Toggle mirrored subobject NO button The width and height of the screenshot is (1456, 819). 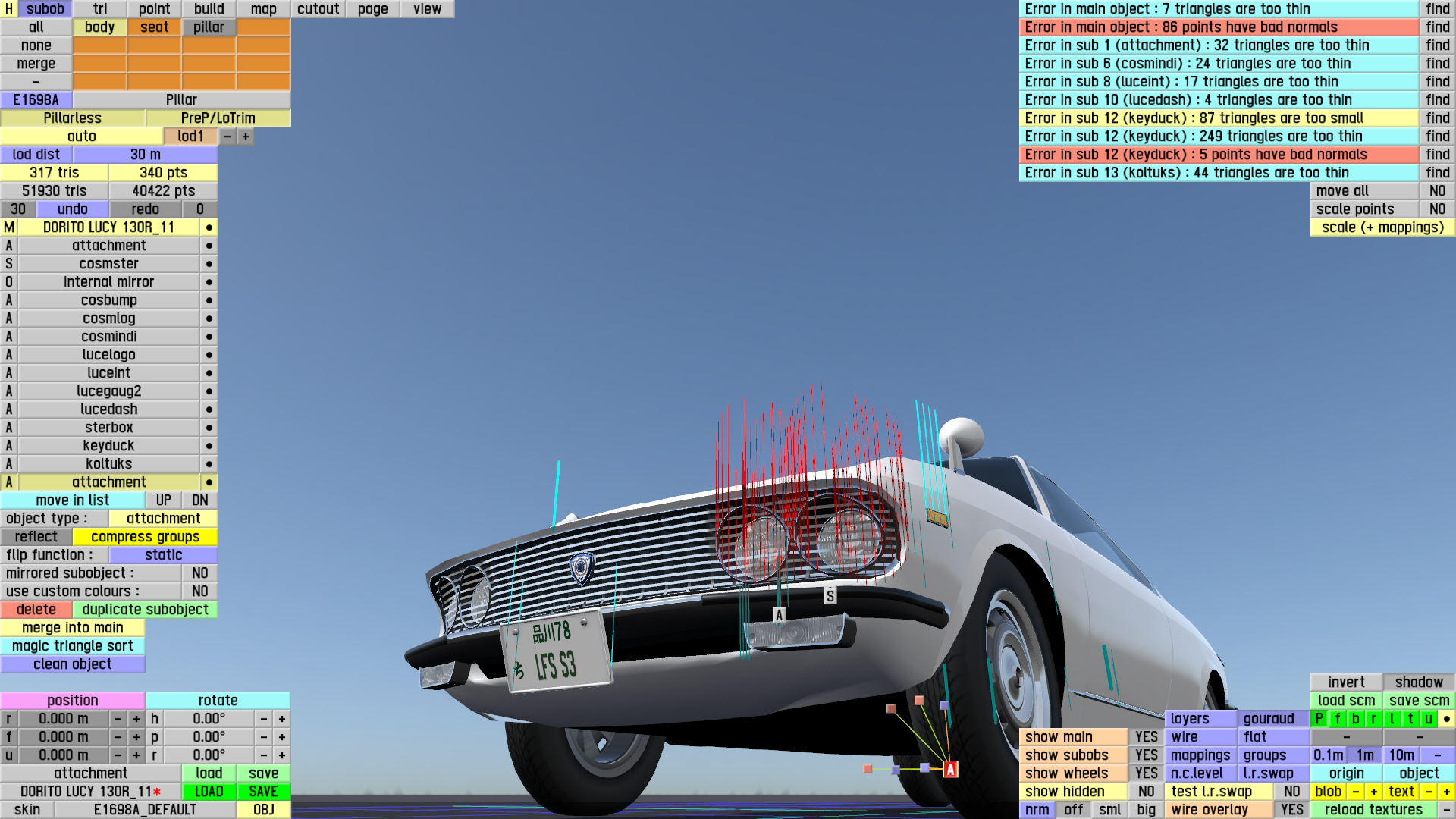[x=199, y=573]
